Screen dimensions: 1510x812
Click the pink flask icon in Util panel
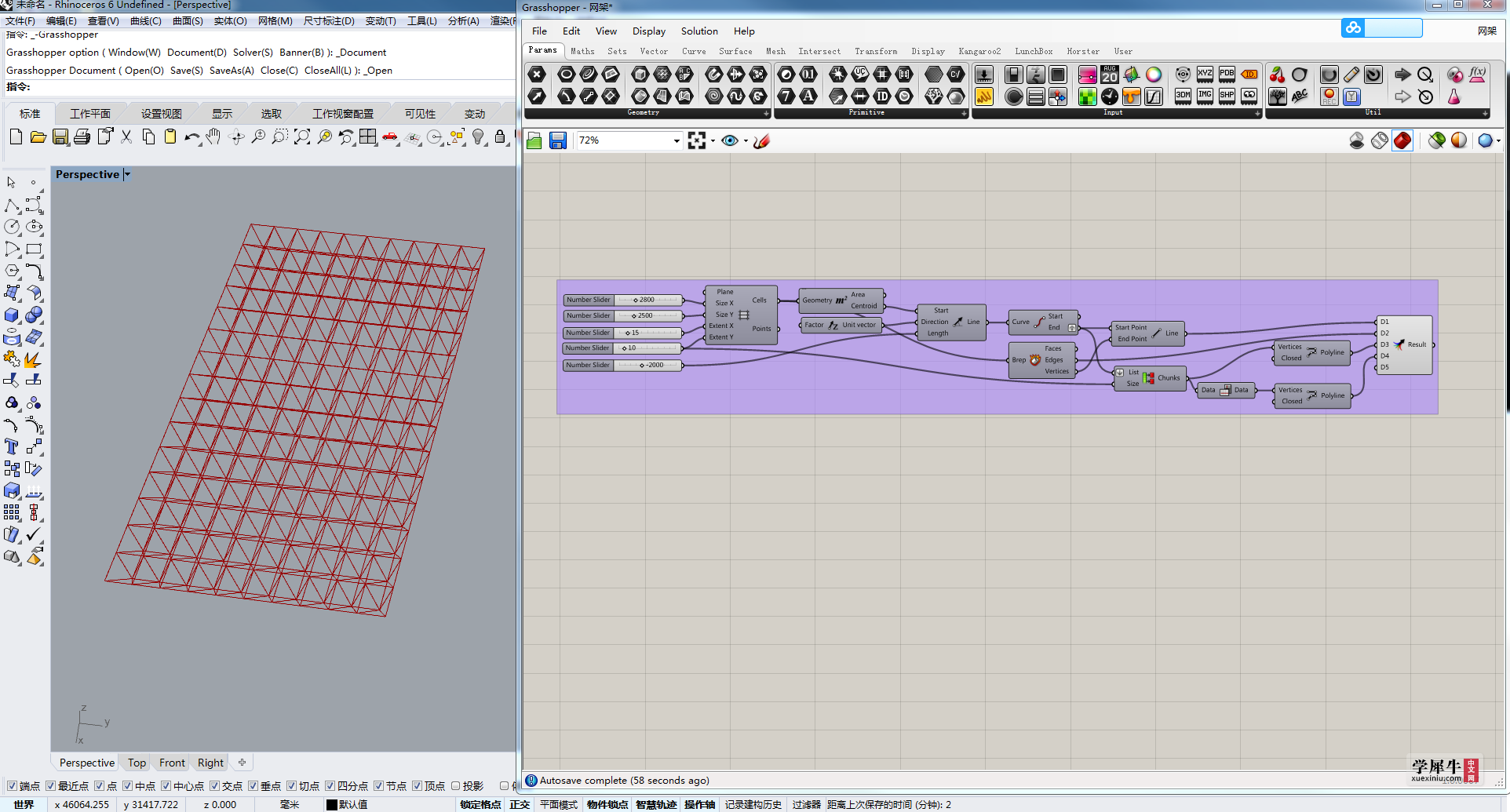click(1454, 96)
